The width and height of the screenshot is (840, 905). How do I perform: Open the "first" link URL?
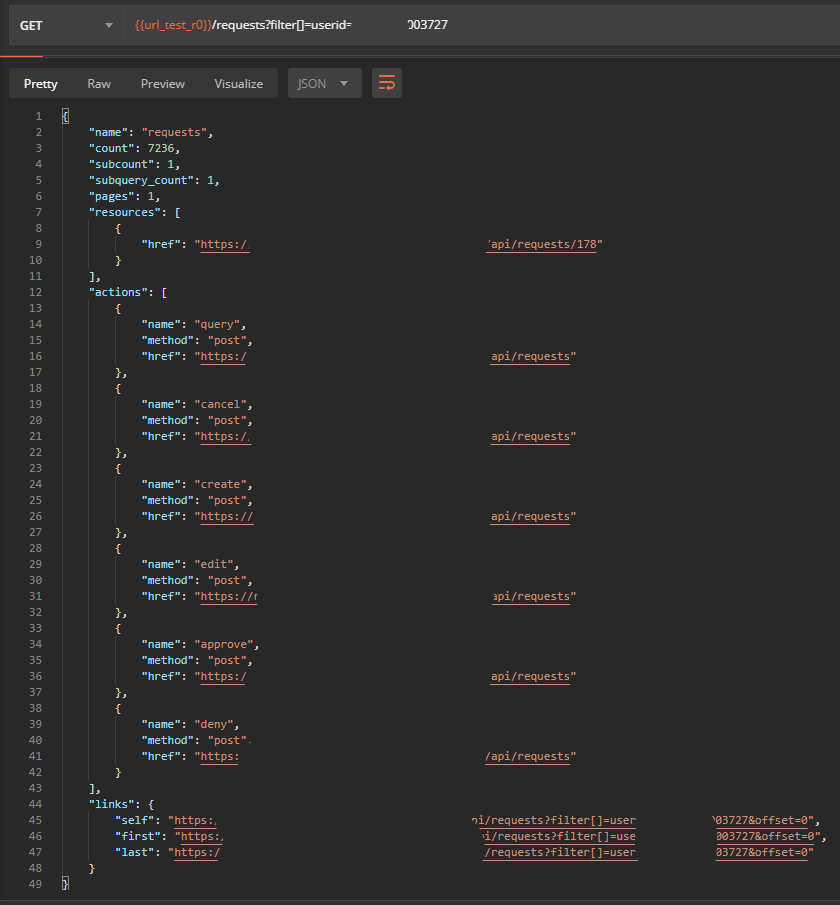coord(497,836)
